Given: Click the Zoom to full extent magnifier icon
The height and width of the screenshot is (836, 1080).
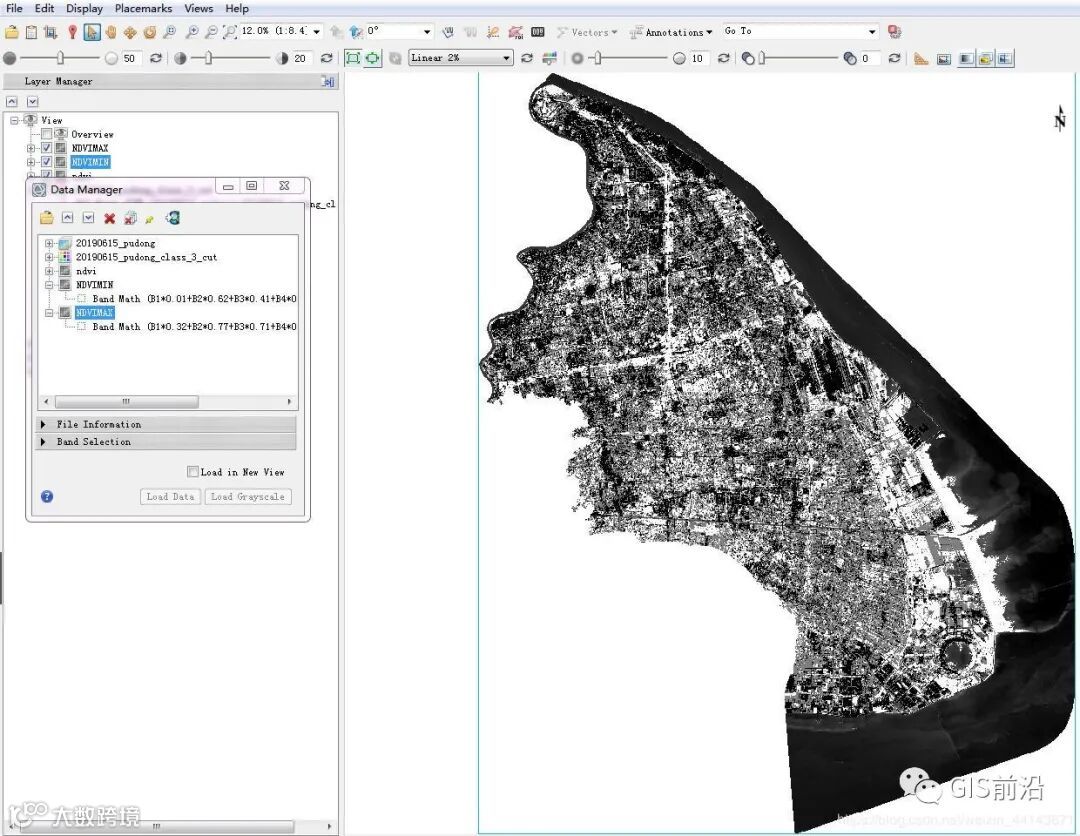Looking at the screenshot, I should (x=230, y=32).
